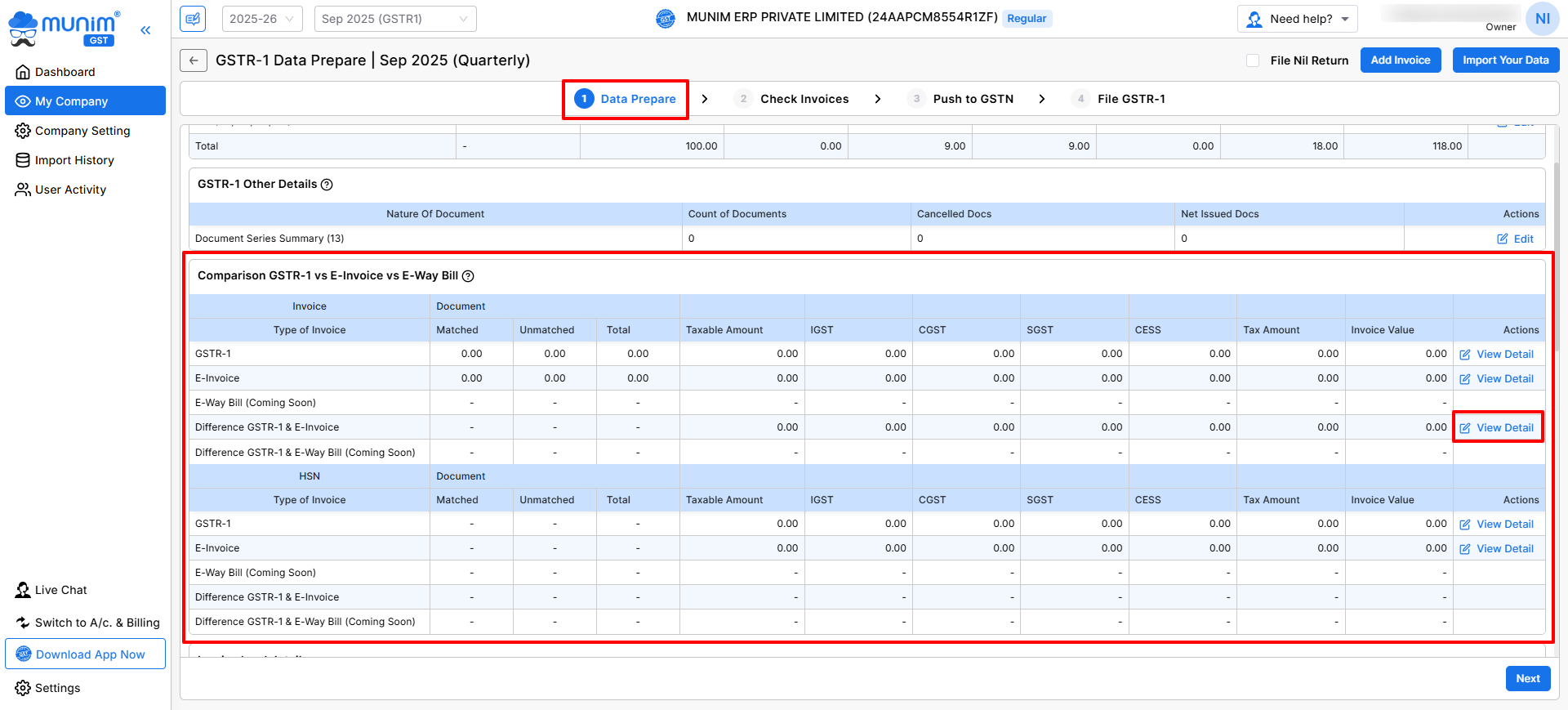This screenshot has height=710, width=1568.
Task: Select the File GSTR-1 step
Action: coord(1130,99)
